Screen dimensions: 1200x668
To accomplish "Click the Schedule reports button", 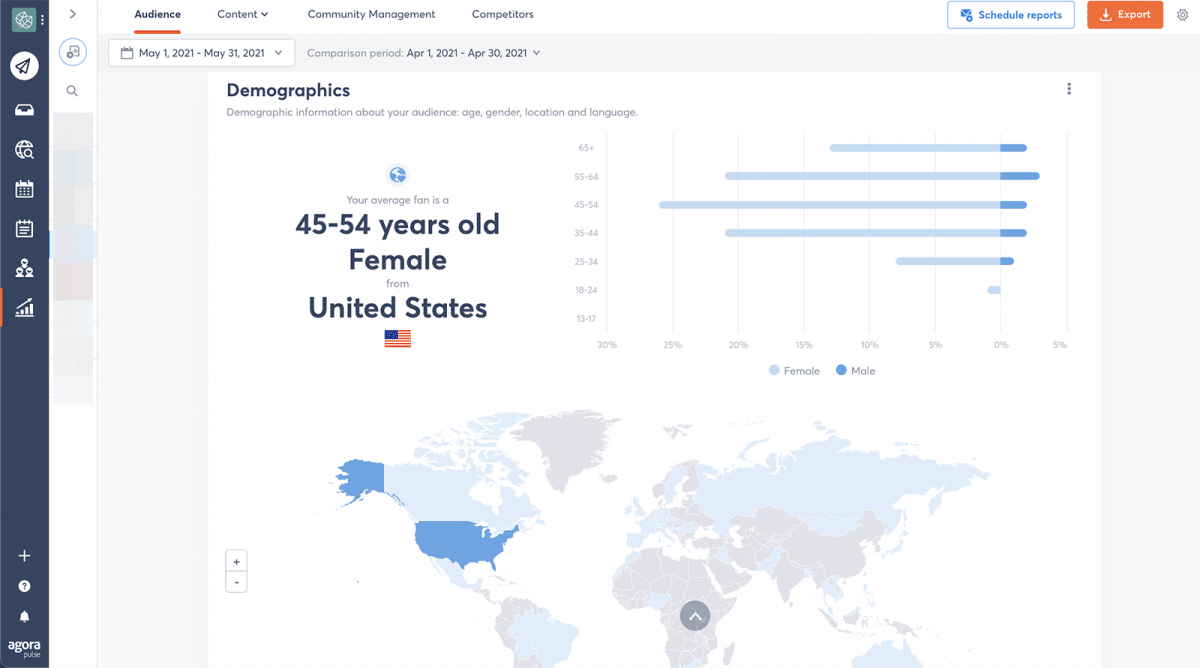I will [x=1011, y=15].
